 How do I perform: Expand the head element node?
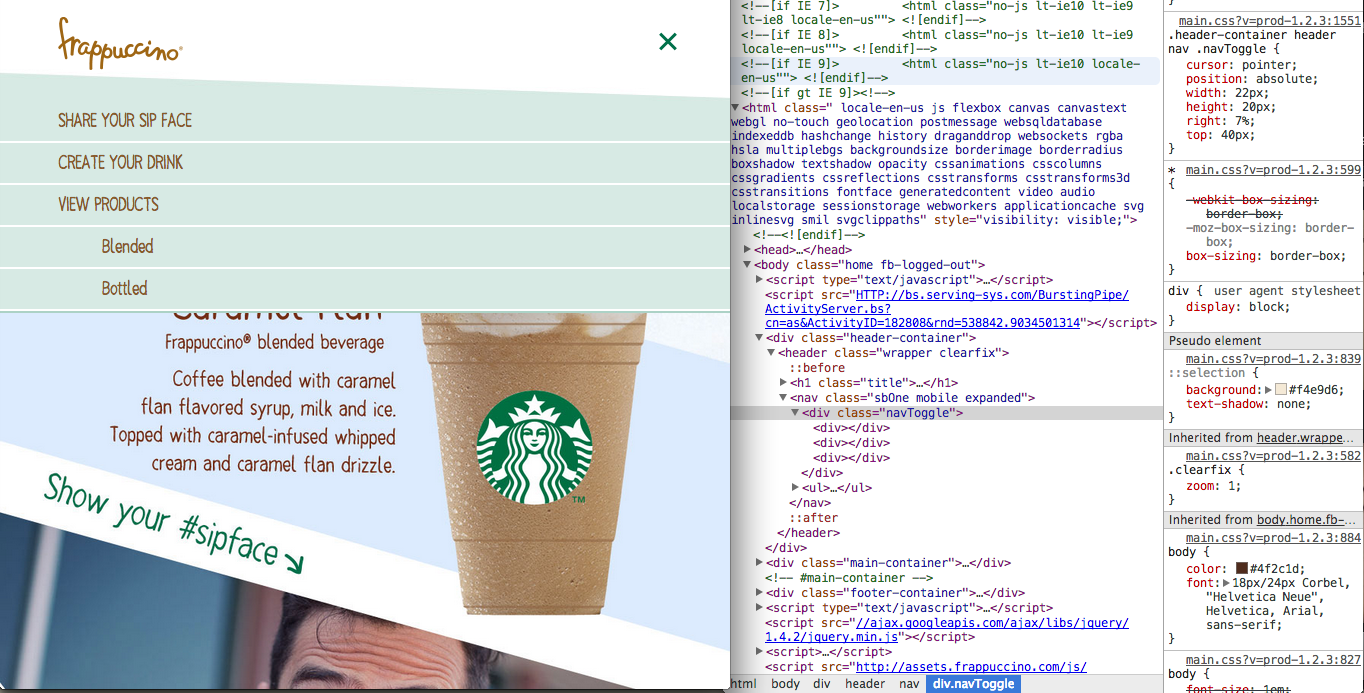748,250
